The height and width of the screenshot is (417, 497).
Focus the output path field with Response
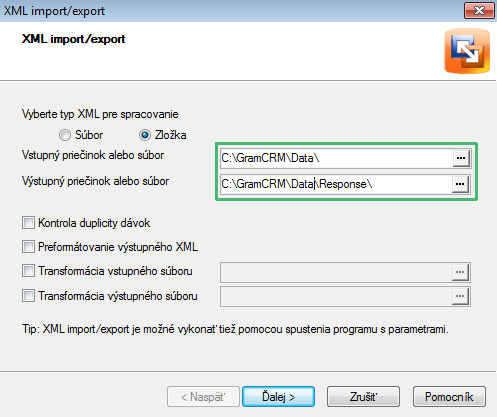tap(336, 184)
